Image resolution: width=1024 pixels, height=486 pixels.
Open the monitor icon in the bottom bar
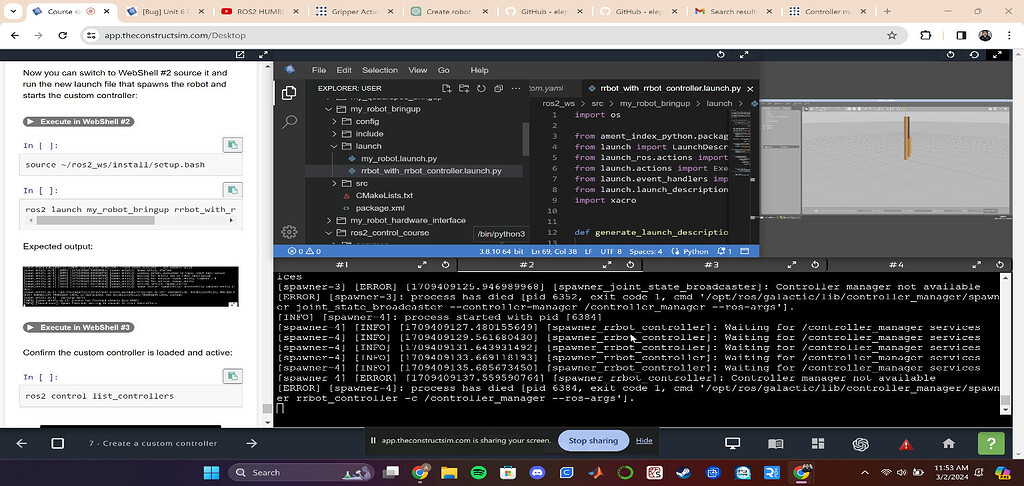(733, 444)
